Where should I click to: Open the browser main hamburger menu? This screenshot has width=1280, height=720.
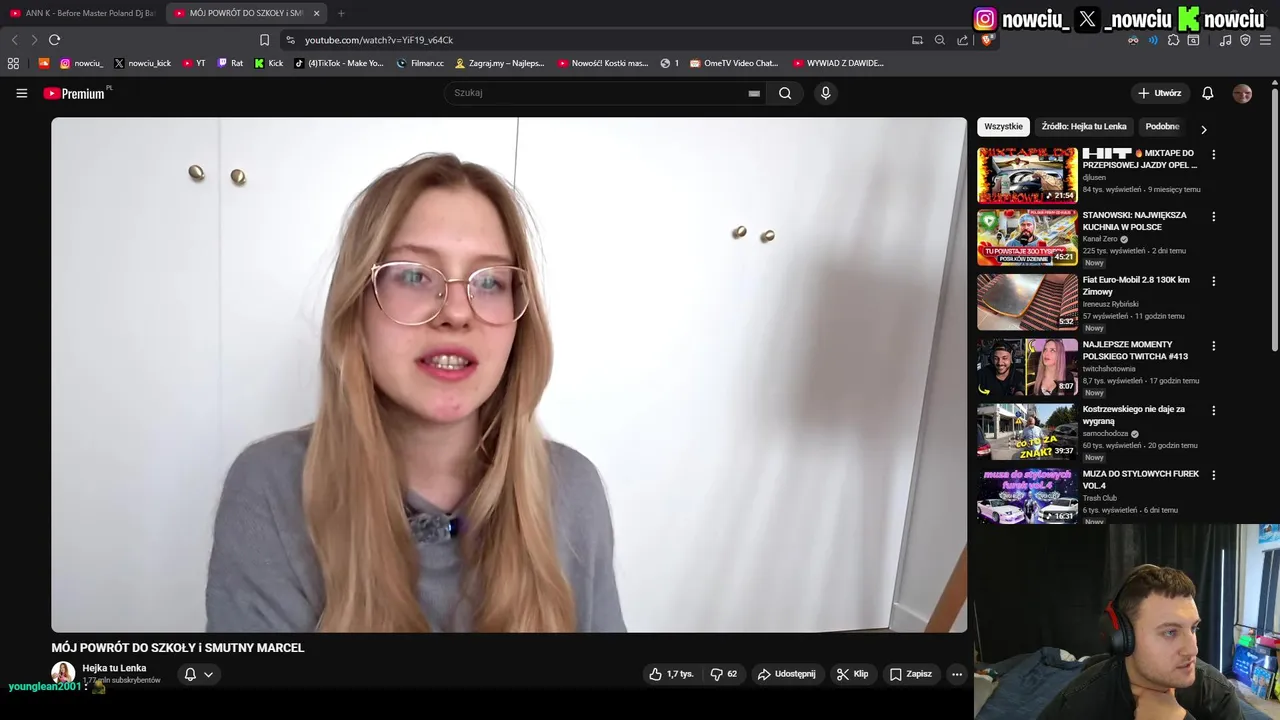tap(1265, 40)
